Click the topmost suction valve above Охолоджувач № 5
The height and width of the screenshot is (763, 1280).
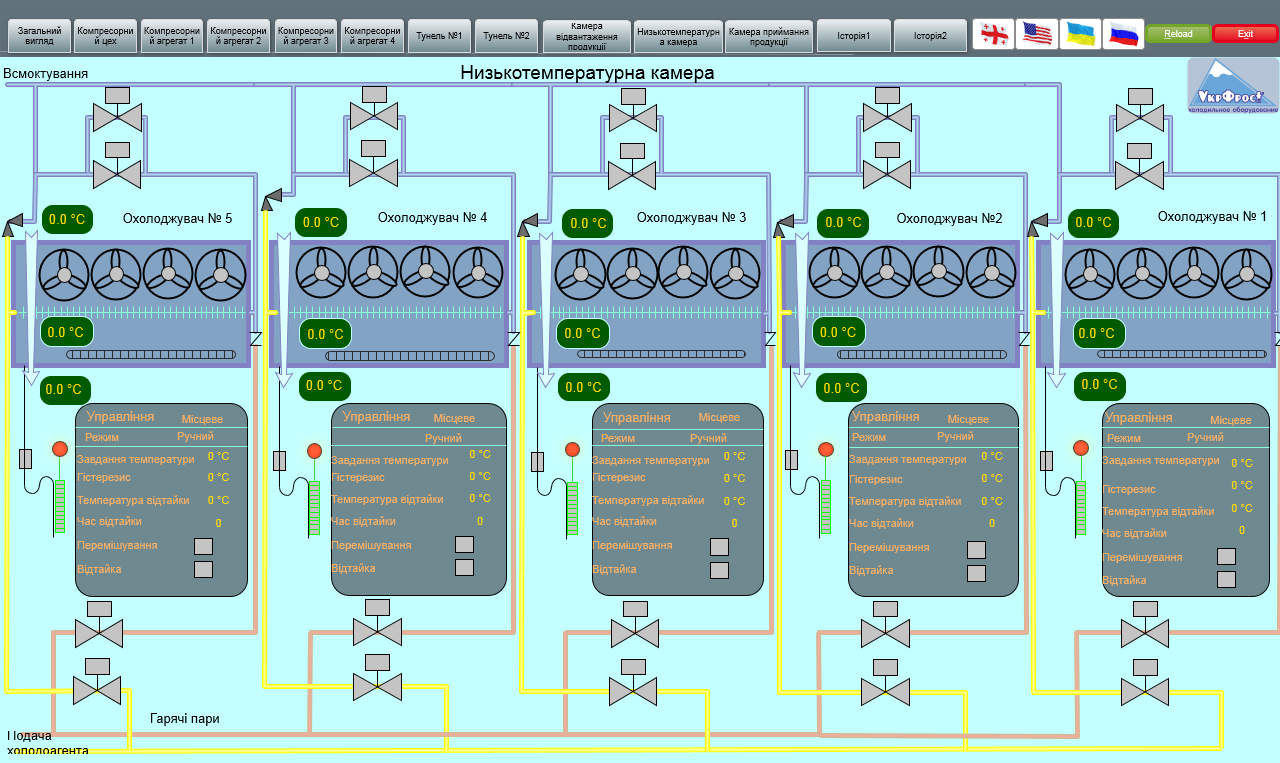click(117, 117)
